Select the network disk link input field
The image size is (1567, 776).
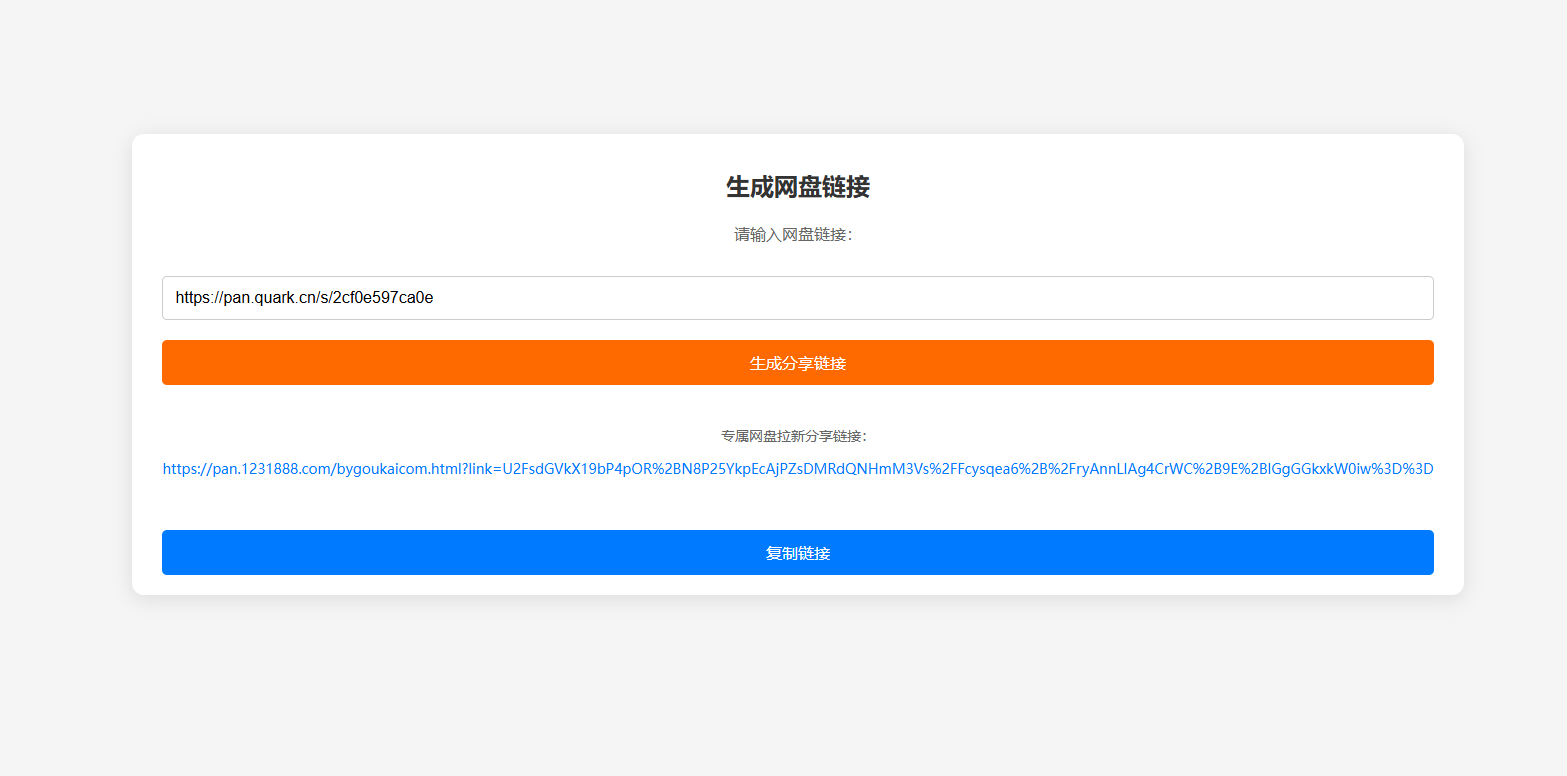797,297
